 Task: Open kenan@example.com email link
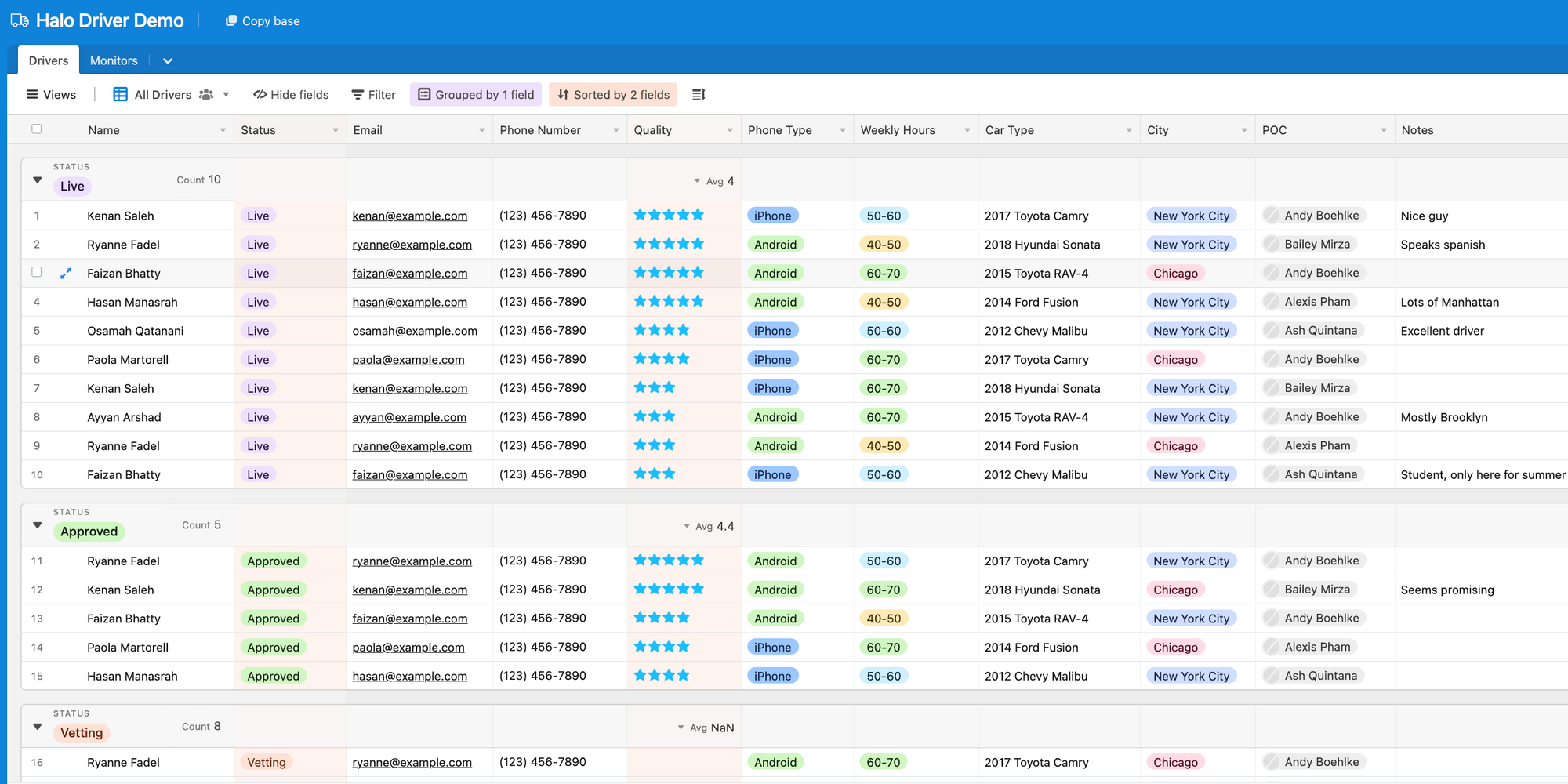click(x=410, y=216)
